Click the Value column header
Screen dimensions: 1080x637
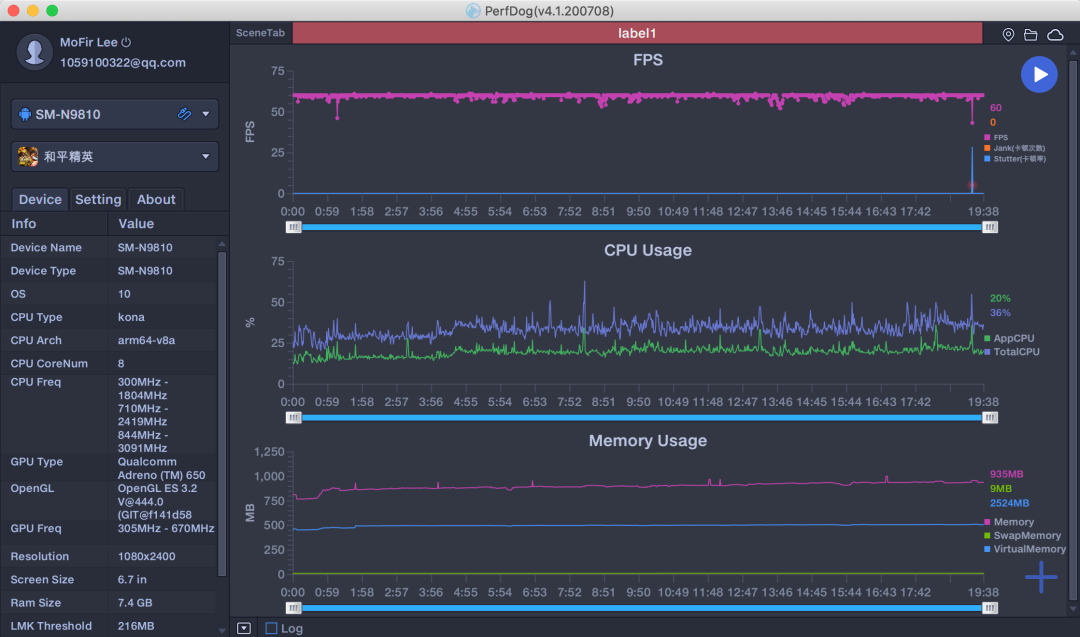click(x=136, y=224)
